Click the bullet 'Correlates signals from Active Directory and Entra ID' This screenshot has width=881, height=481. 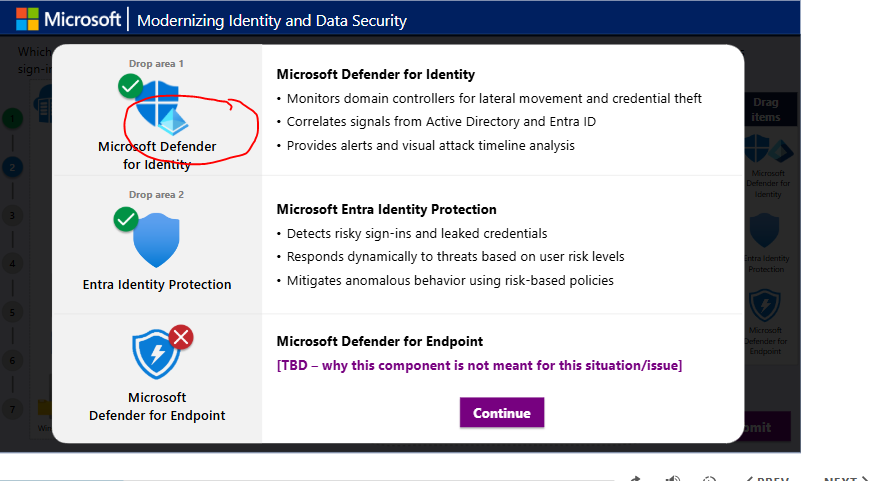pos(441,121)
